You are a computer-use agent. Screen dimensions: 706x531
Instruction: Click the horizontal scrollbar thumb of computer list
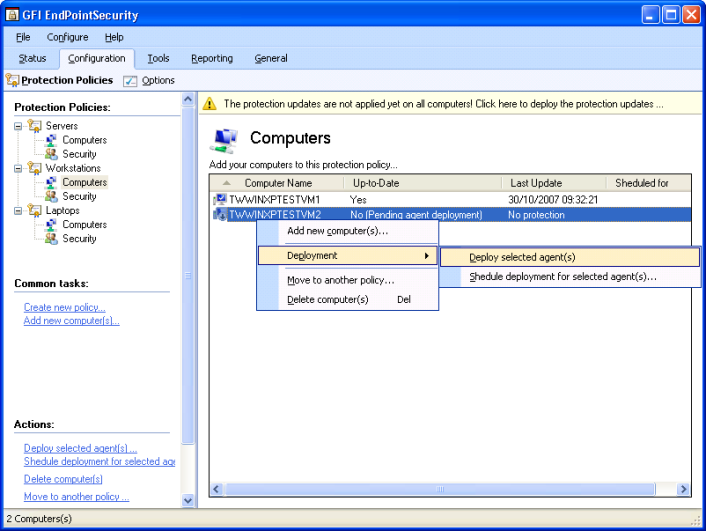pyautogui.click(x=440, y=489)
